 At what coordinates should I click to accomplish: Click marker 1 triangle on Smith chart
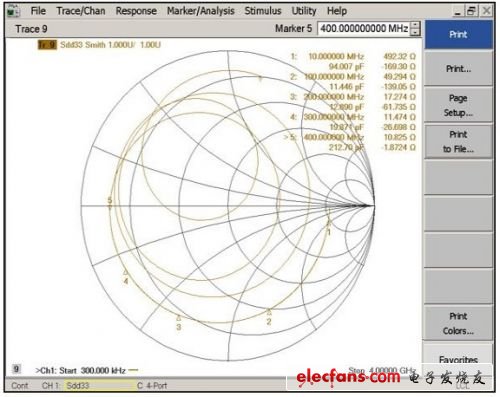(x=328, y=223)
